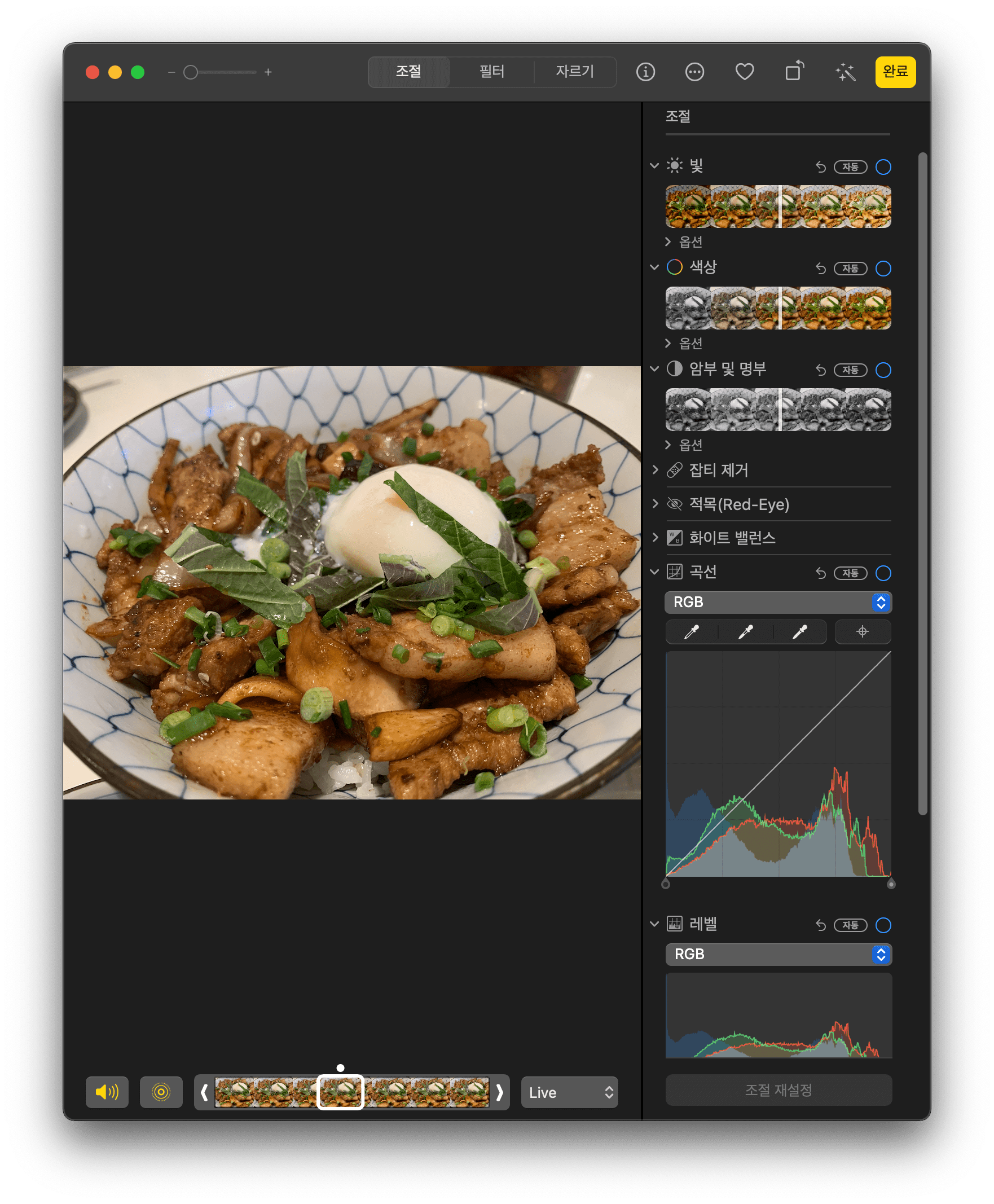Screen dimensions: 994x1204
Task: Toggle the Live Photo concentric circles icon
Action: (x=161, y=1092)
